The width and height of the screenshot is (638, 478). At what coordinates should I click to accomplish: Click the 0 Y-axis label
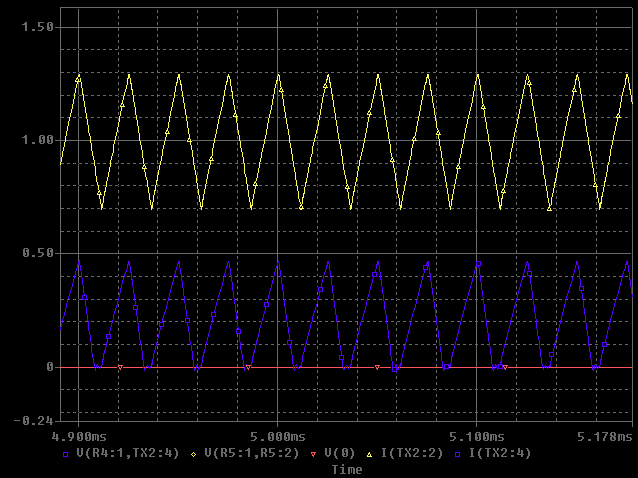(50, 367)
